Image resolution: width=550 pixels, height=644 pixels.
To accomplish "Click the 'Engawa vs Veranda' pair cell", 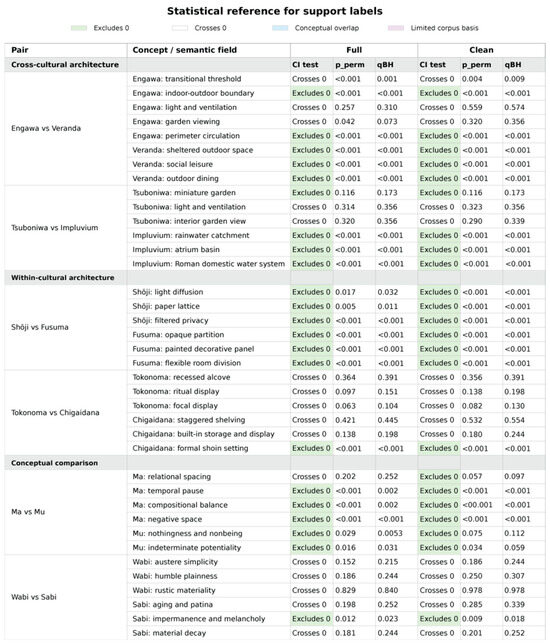I will click(66, 129).
